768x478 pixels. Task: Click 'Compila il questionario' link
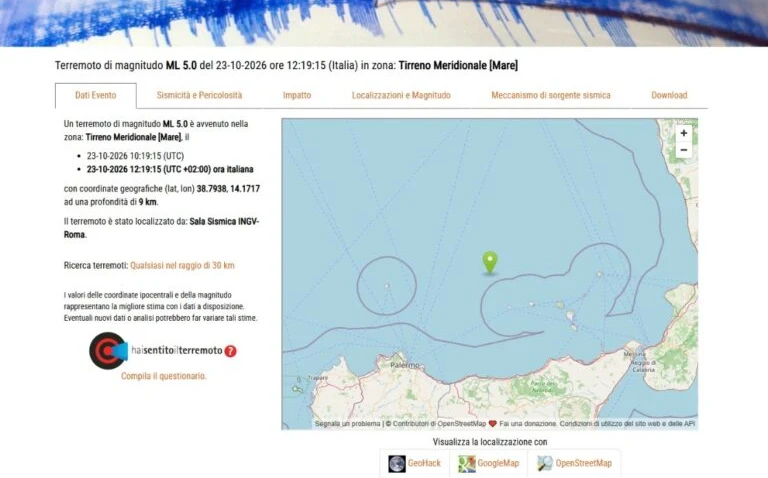[x=164, y=376]
